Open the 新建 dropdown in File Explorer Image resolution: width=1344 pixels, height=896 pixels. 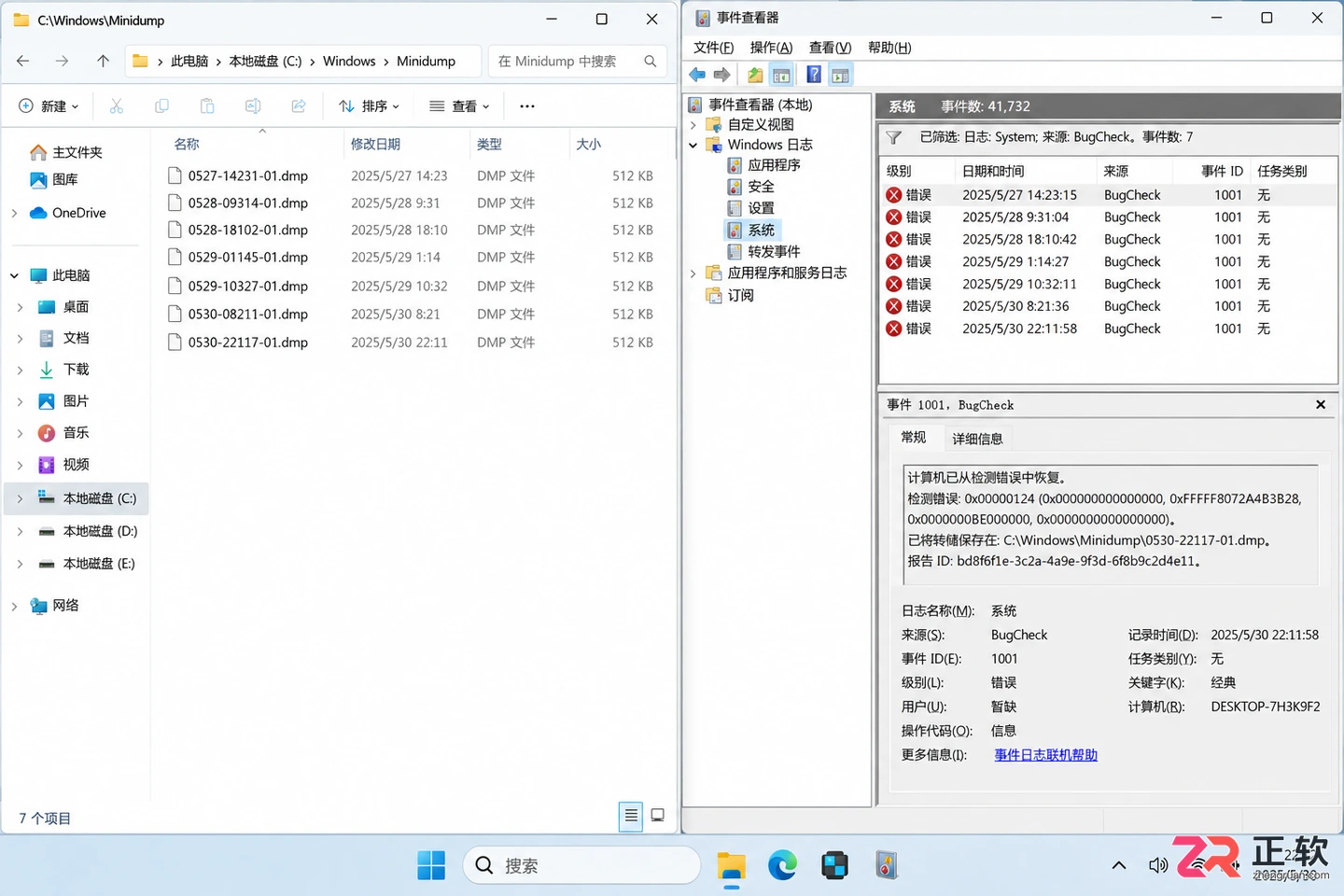pos(49,106)
